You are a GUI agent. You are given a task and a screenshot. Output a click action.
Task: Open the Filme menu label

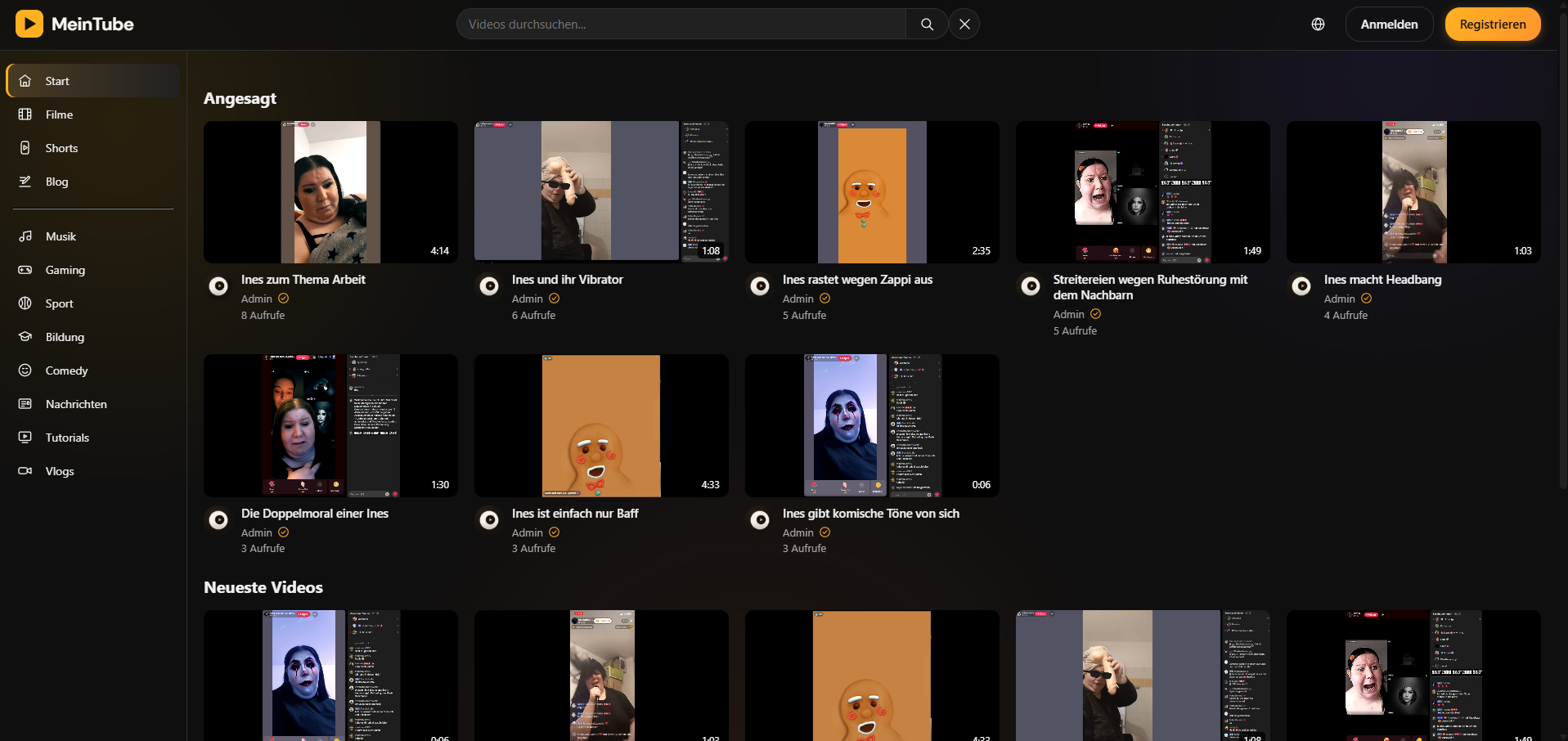point(59,115)
